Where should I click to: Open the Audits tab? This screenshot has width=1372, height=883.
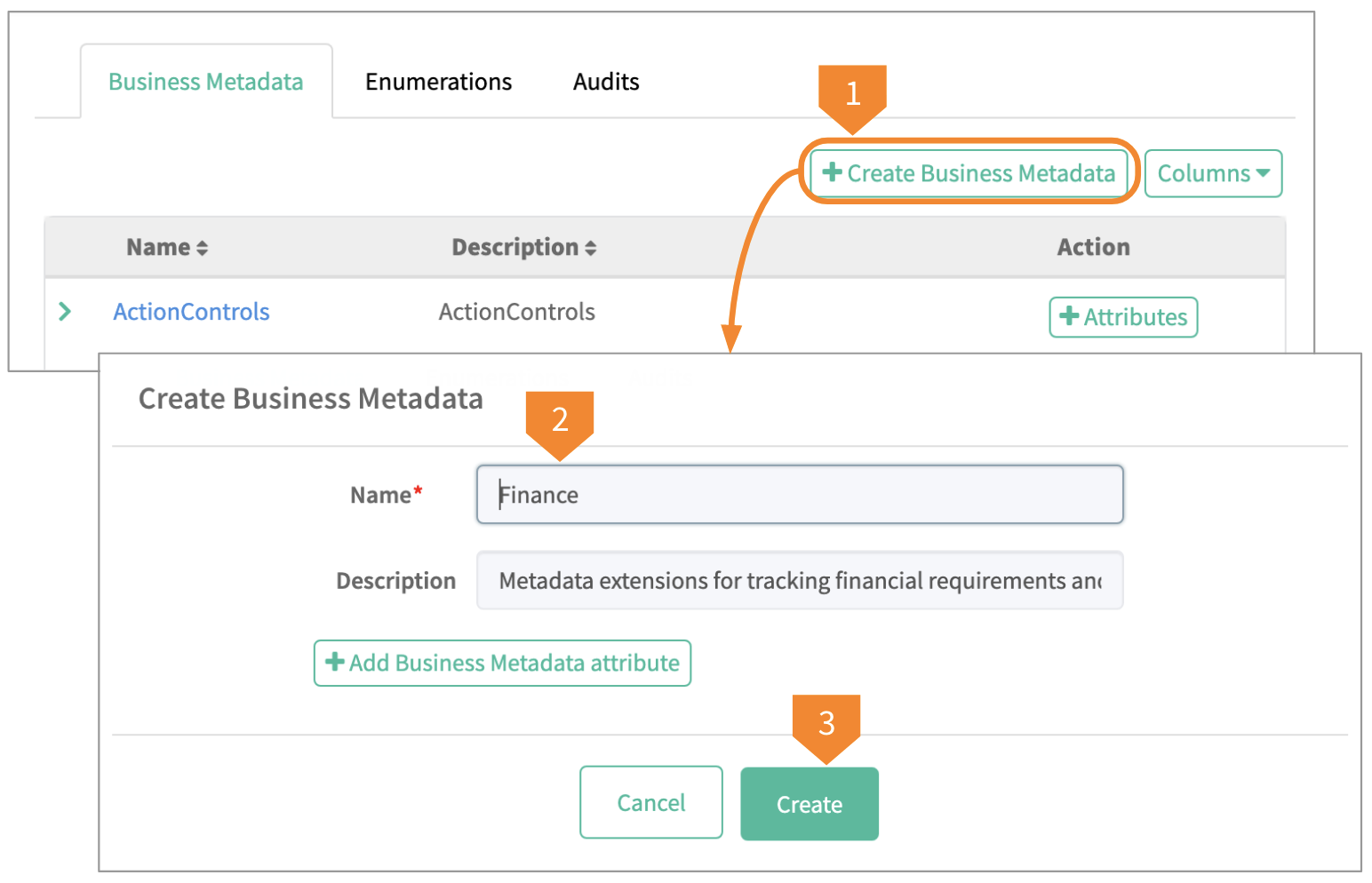(606, 82)
